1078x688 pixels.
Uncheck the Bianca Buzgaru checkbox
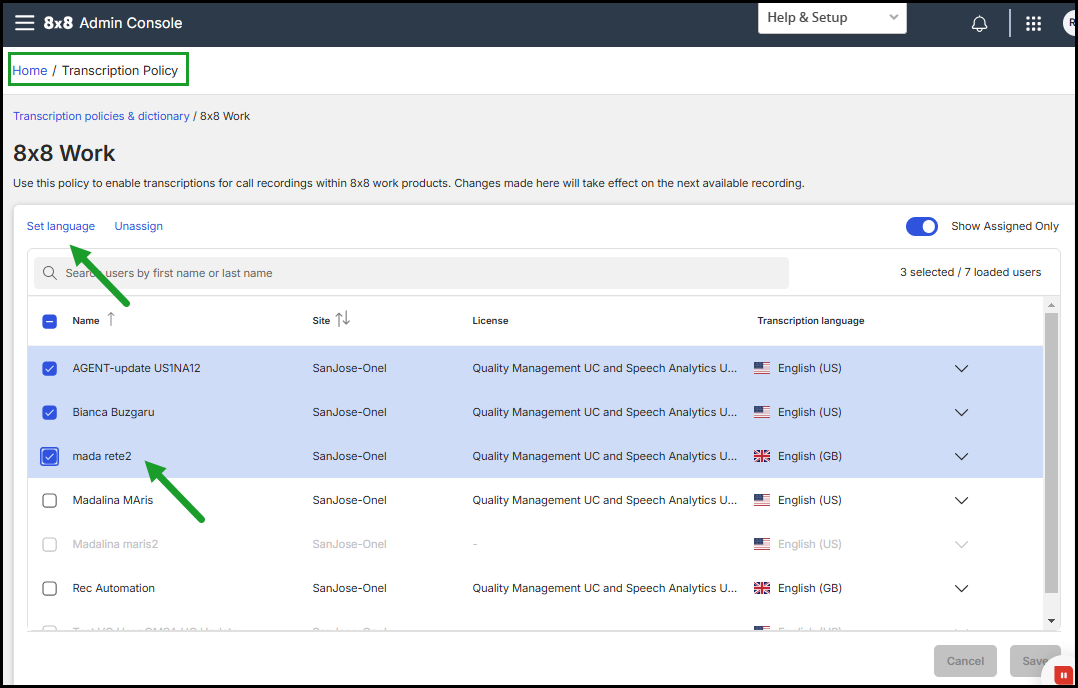tap(50, 412)
